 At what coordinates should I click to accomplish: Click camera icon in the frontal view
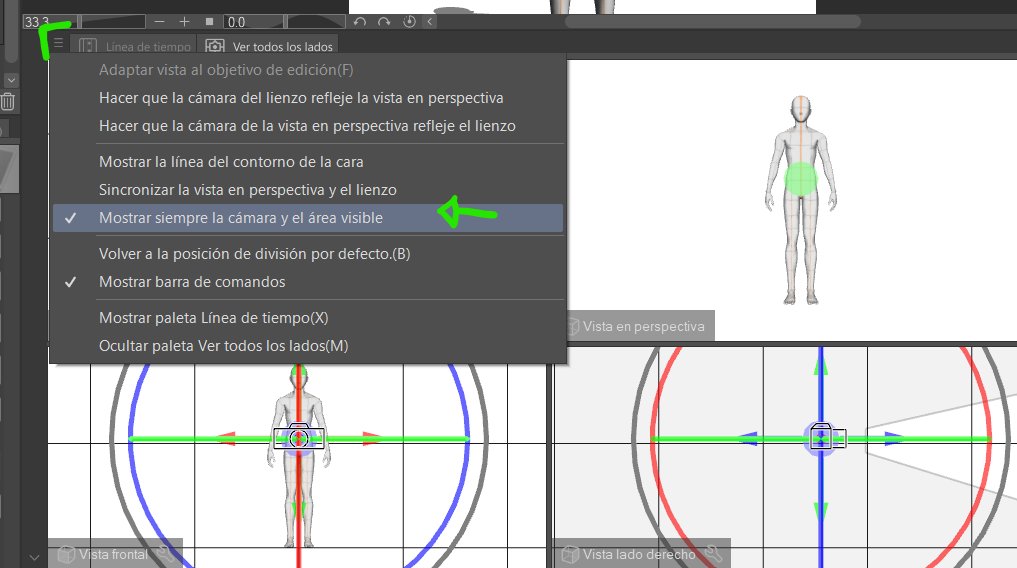coord(298,438)
